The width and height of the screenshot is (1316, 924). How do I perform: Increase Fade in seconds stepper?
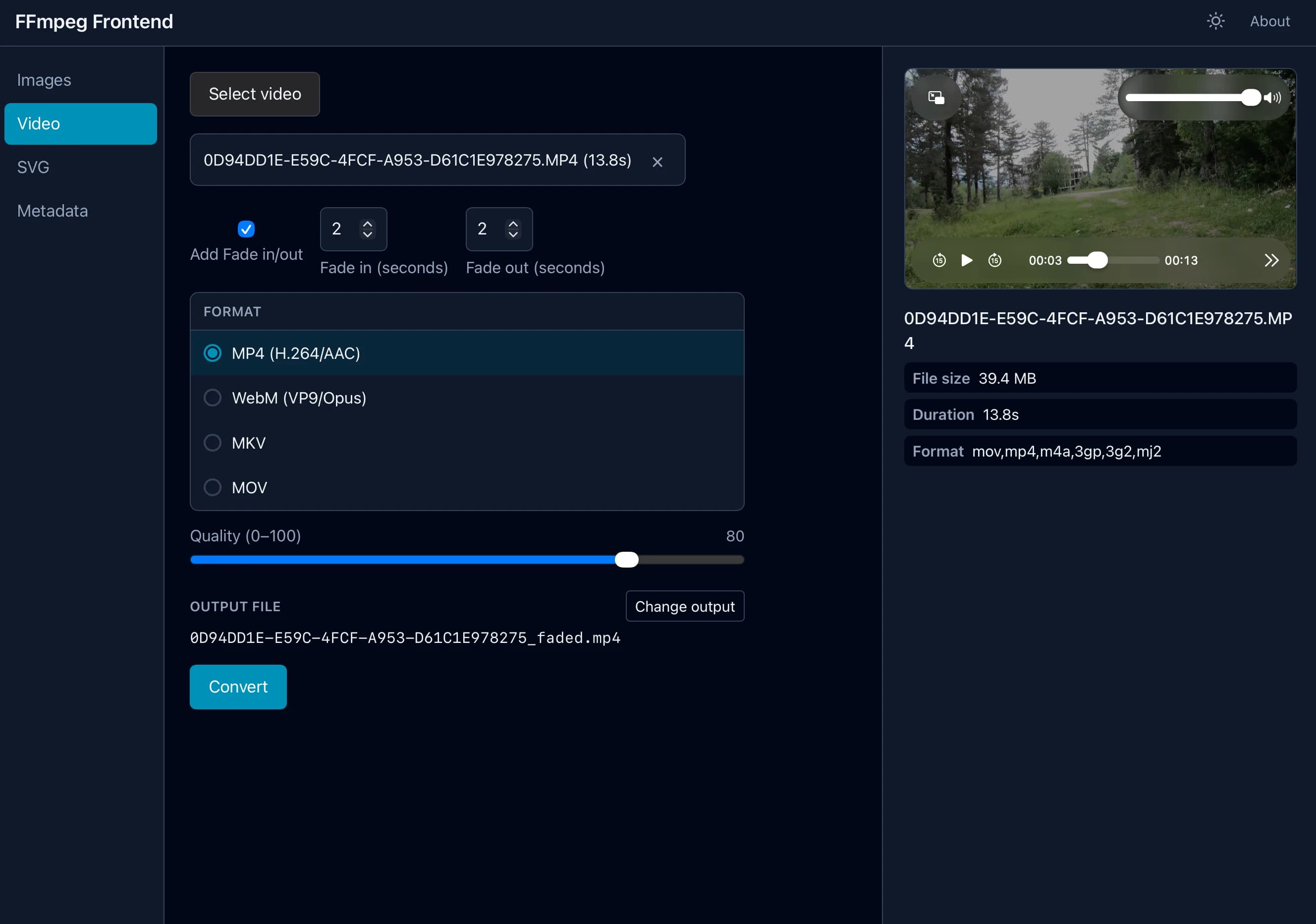click(x=368, y=223)
